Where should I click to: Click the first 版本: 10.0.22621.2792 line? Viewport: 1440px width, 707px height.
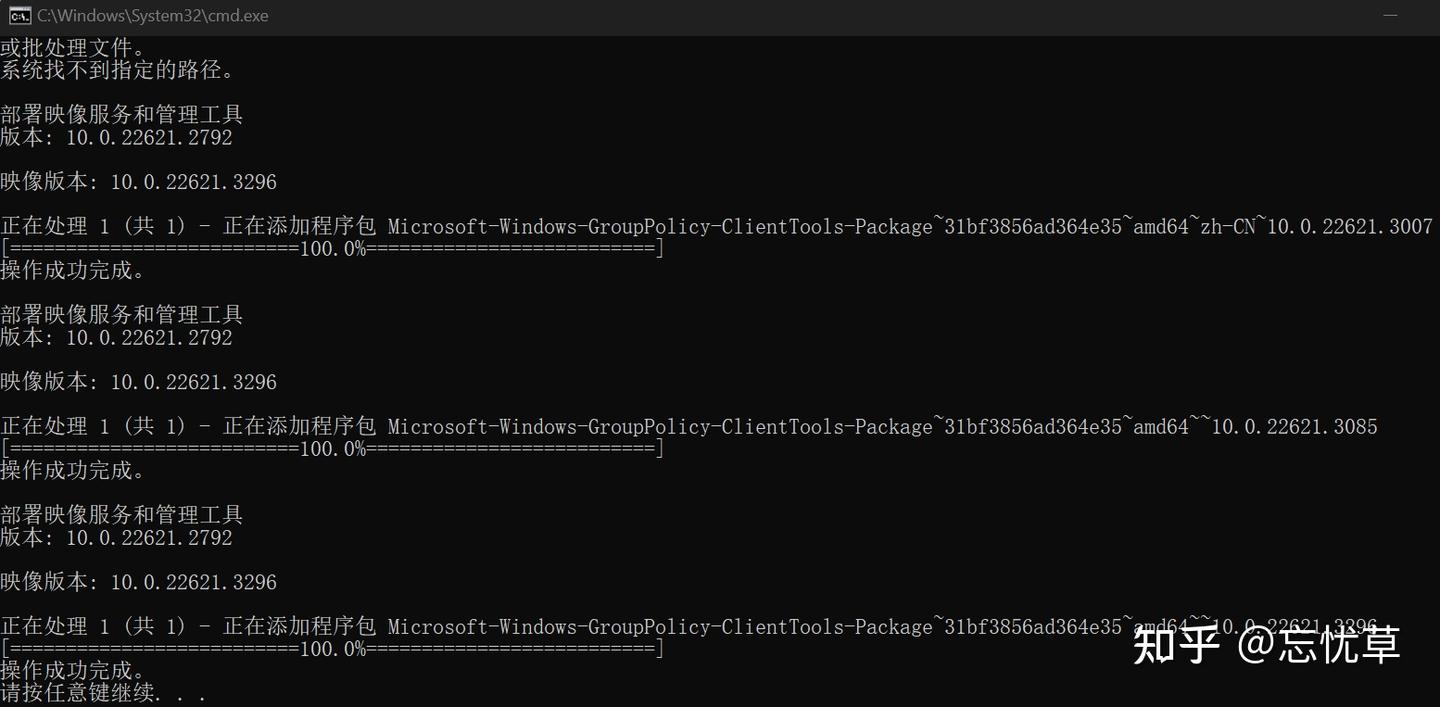tap(117, 138)
